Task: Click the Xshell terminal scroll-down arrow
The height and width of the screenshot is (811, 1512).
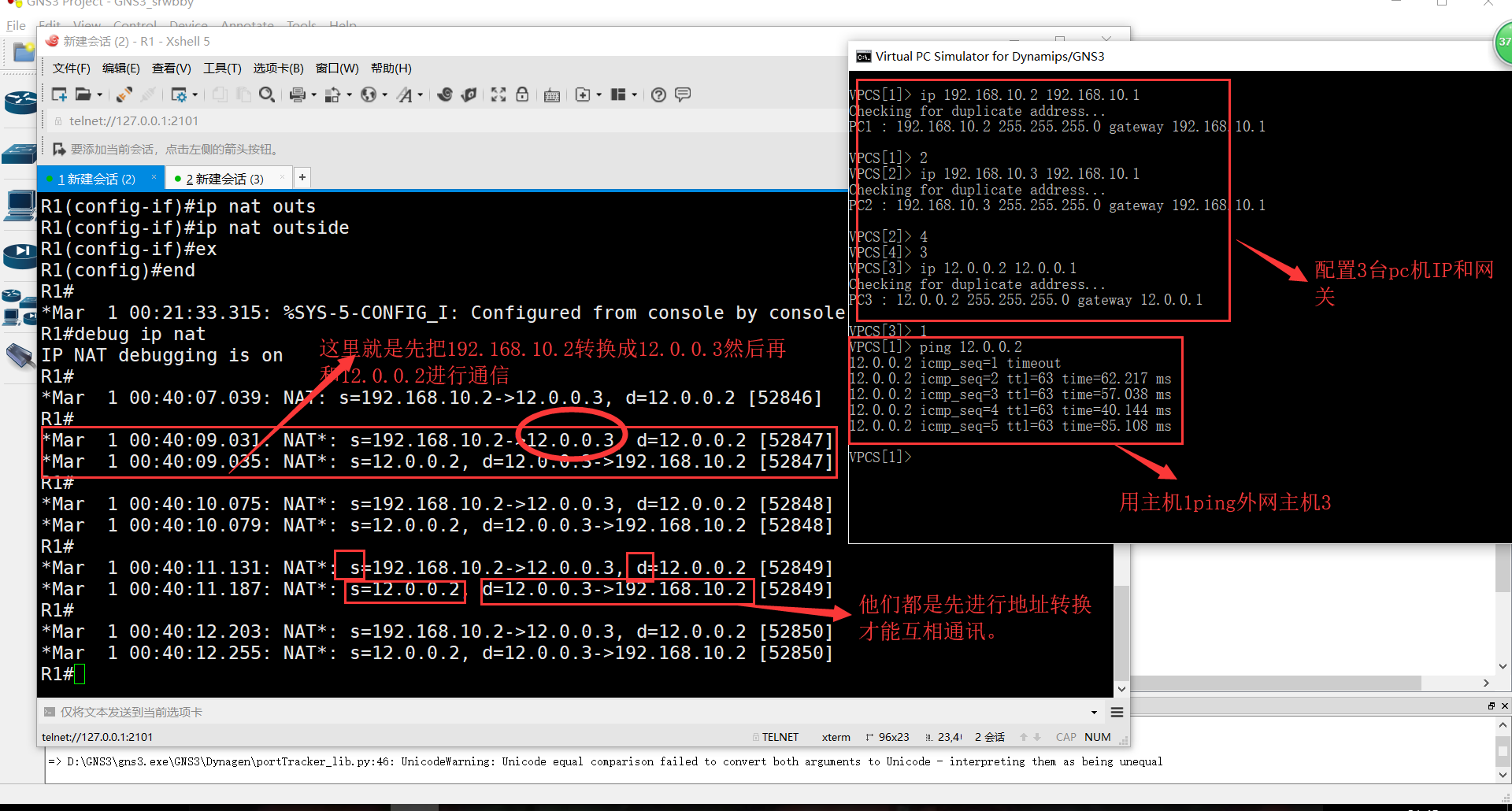Action: tap(1121, 689)
